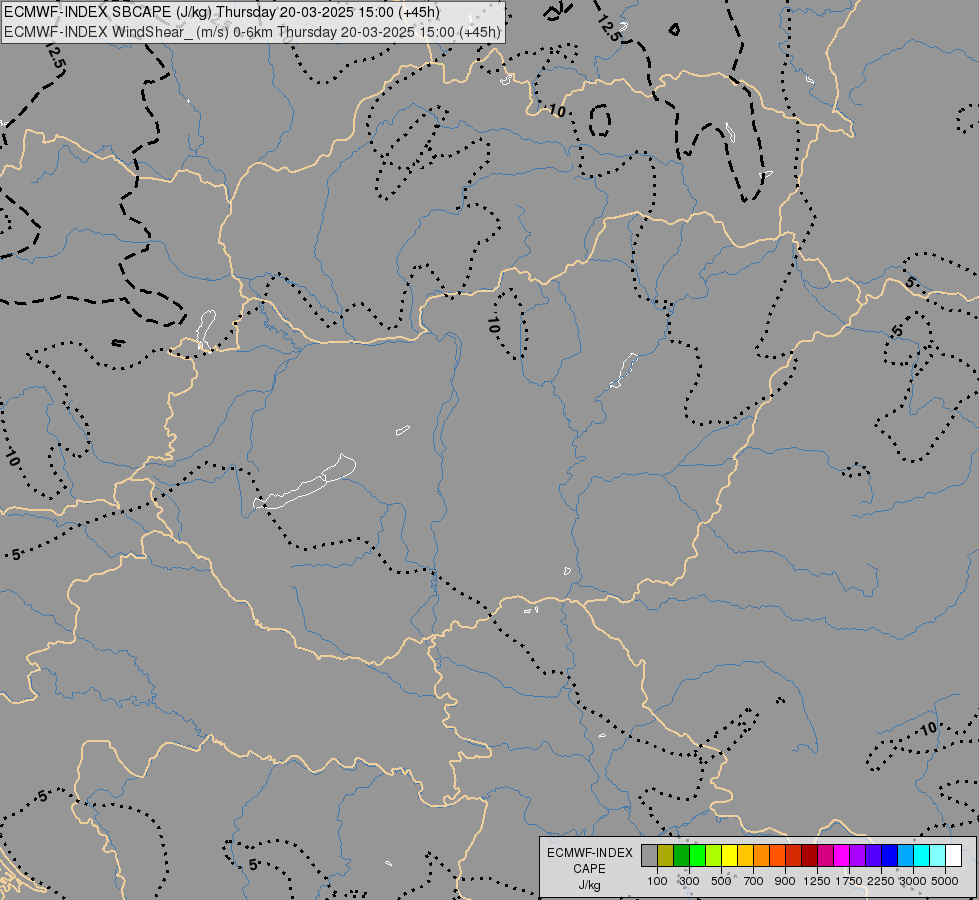This screenshot has width=979, height=900.
Task: Pick the '1750' legend scale value
Action: (x=849, y=881)
